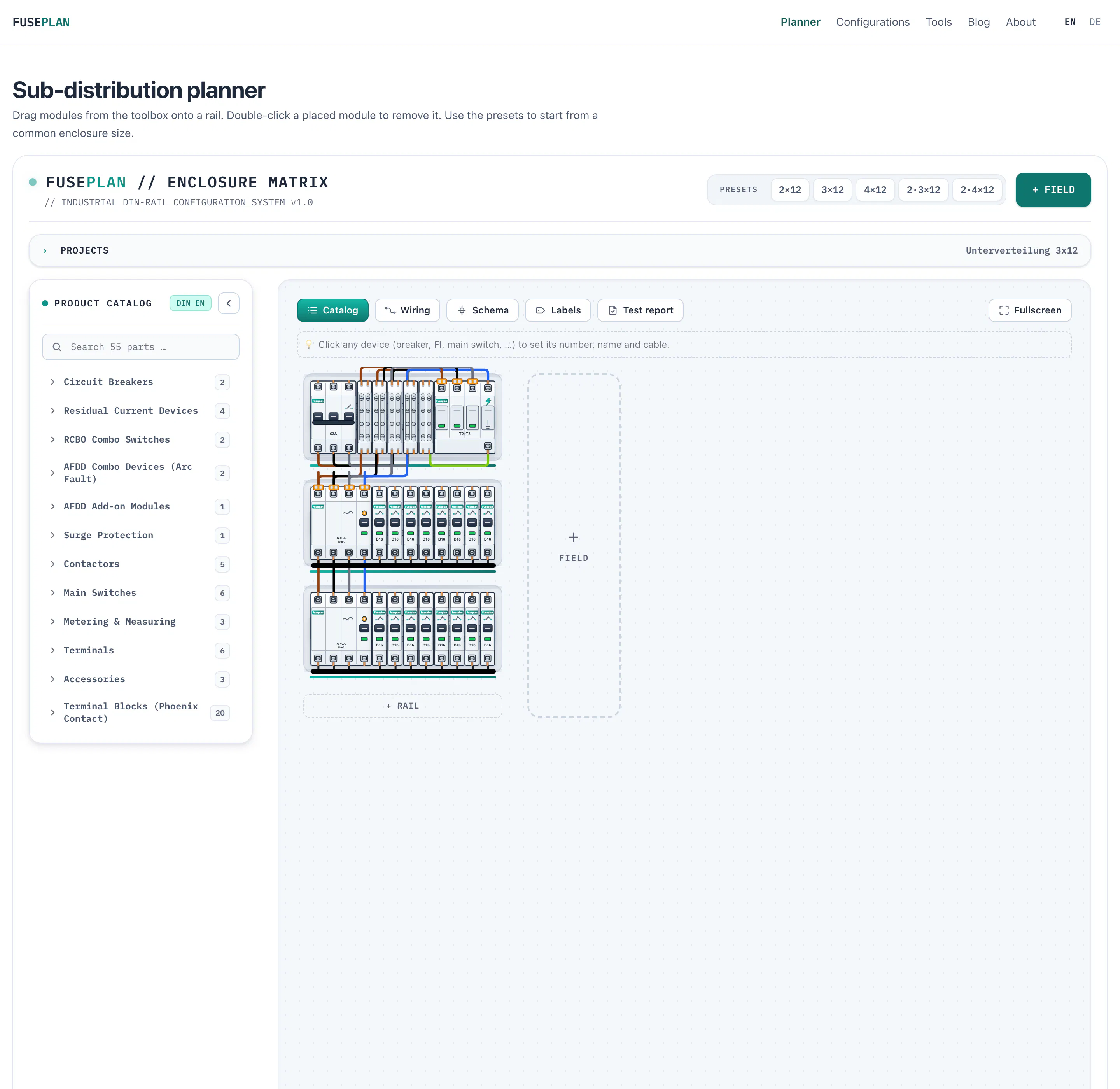Select the T2+T3 surge protection device
Image resolution: width=1120 pixels, height=1089 pixels.
464,417
